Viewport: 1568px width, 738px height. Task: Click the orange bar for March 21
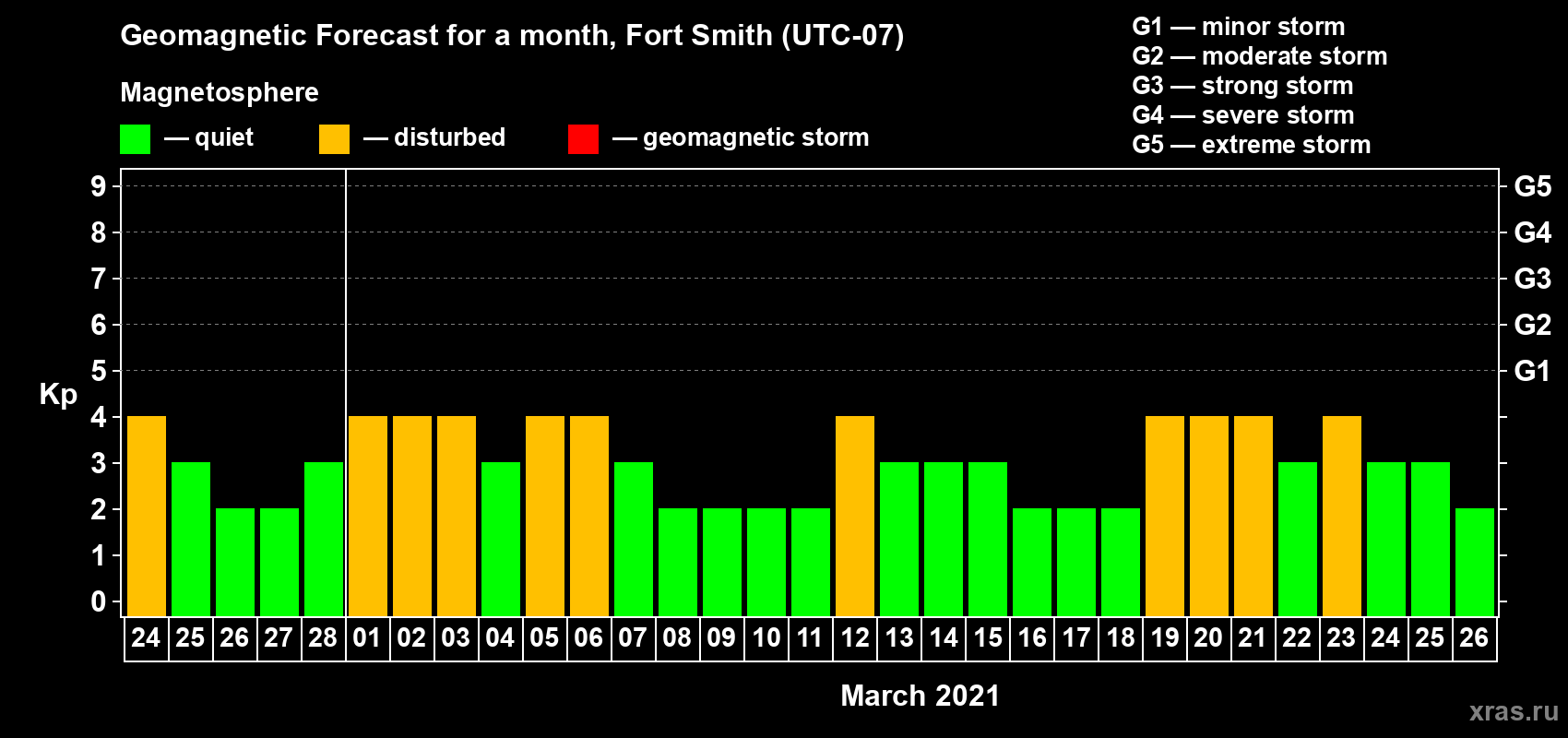[1253, 517]
